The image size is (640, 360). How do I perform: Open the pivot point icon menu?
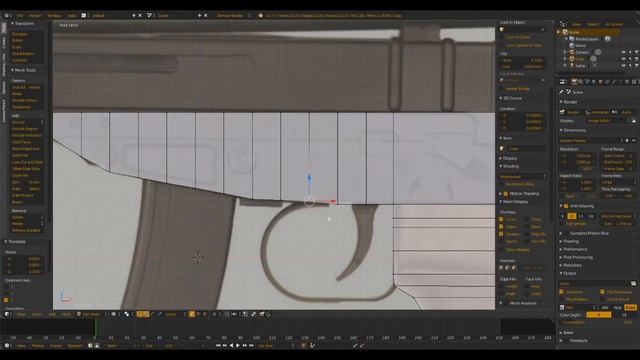click(127, 314)
